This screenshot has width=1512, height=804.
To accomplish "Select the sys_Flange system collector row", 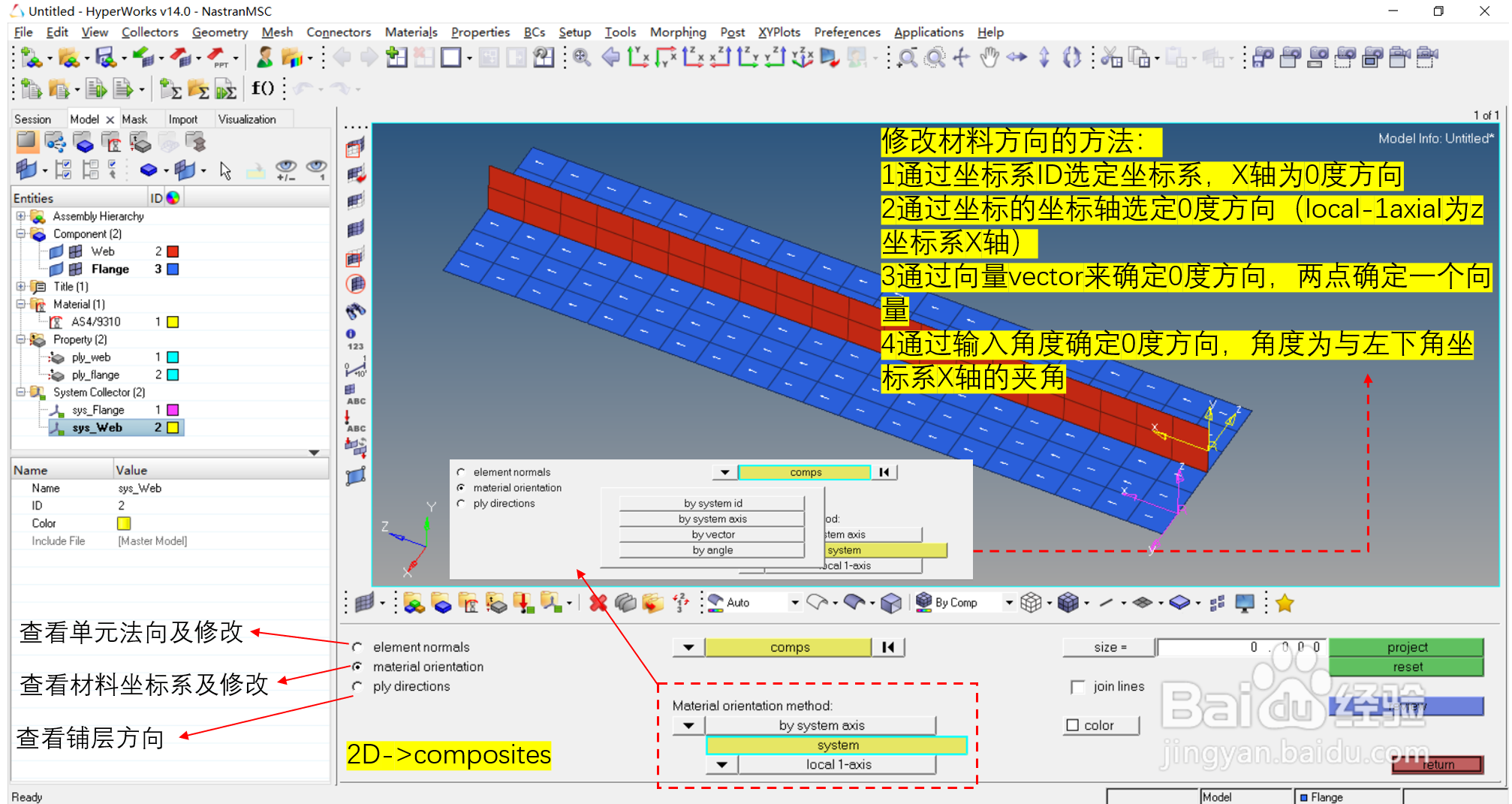I will coord(98,410).
